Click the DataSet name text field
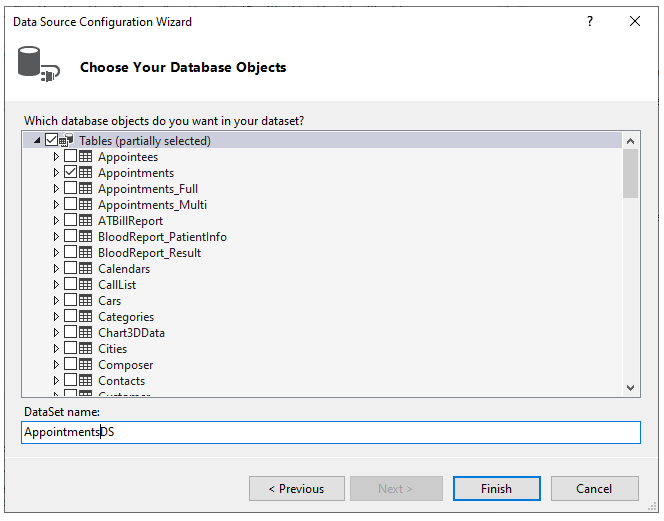This screenshot has height=521, width=664. coord(330,432)
